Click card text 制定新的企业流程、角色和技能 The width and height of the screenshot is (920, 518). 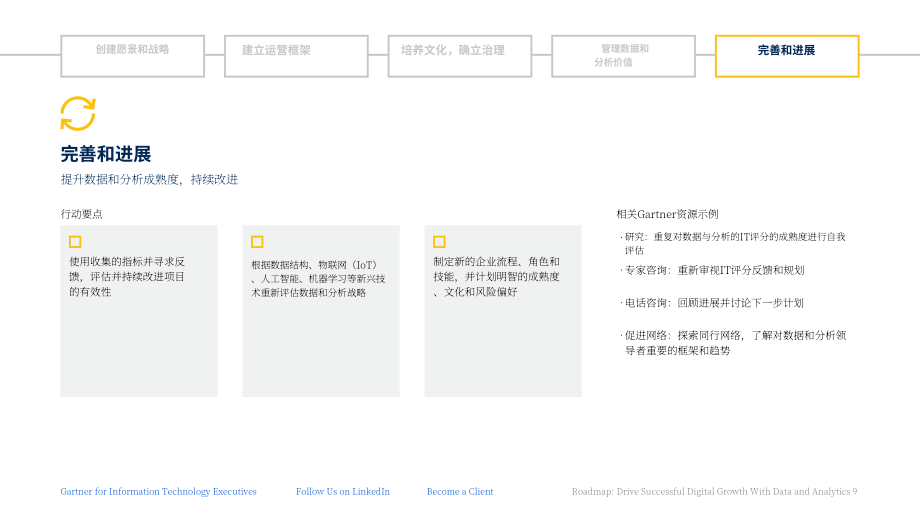coord(496,276)
